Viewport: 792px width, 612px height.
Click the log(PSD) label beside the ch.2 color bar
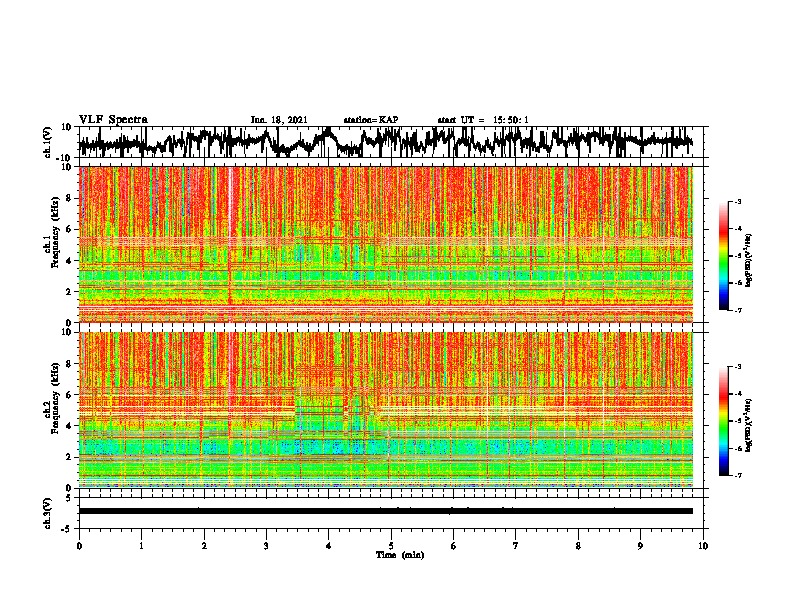[748, 425]
